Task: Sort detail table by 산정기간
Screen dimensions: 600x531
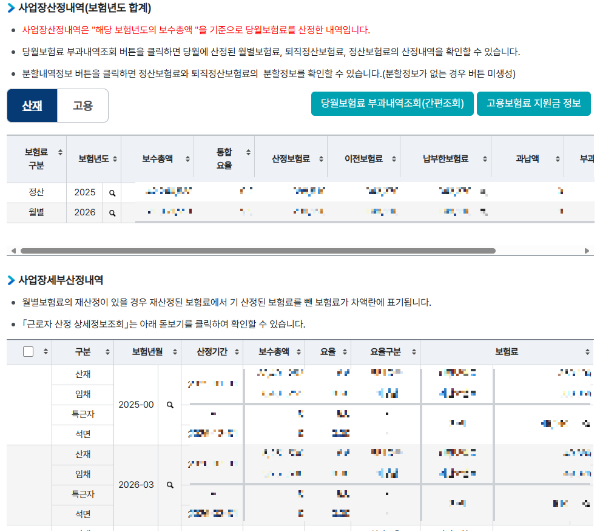Action: click(x=237, y=352)
